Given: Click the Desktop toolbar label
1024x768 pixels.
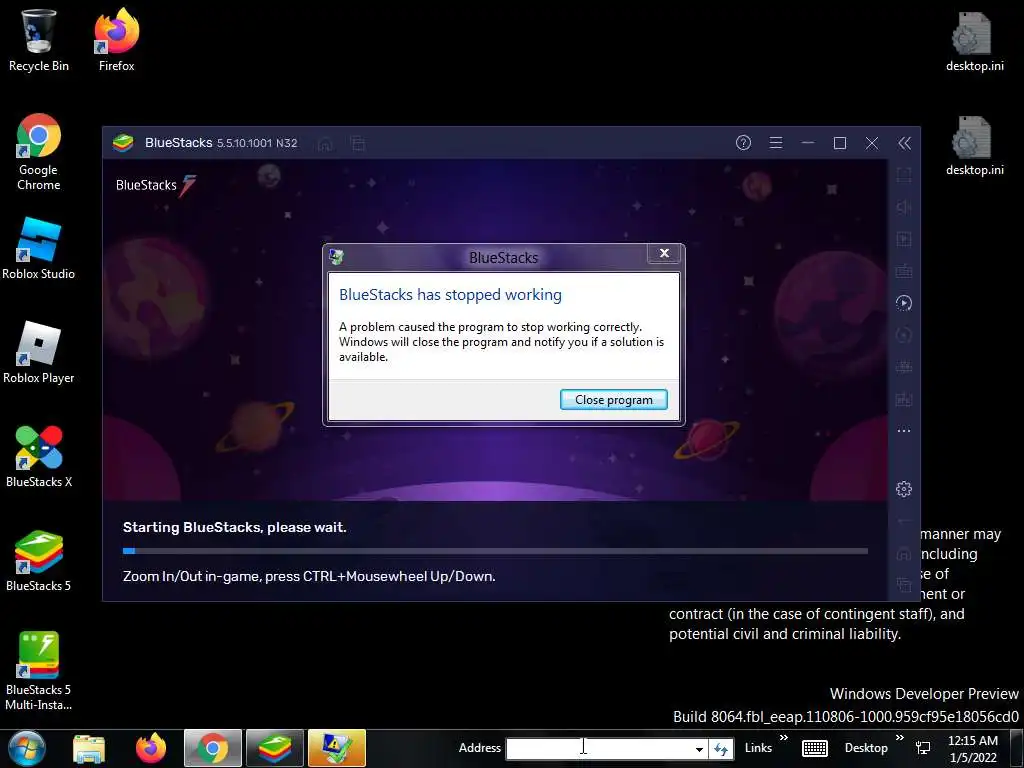Looking at the screenshot, I should click(866, 748).
